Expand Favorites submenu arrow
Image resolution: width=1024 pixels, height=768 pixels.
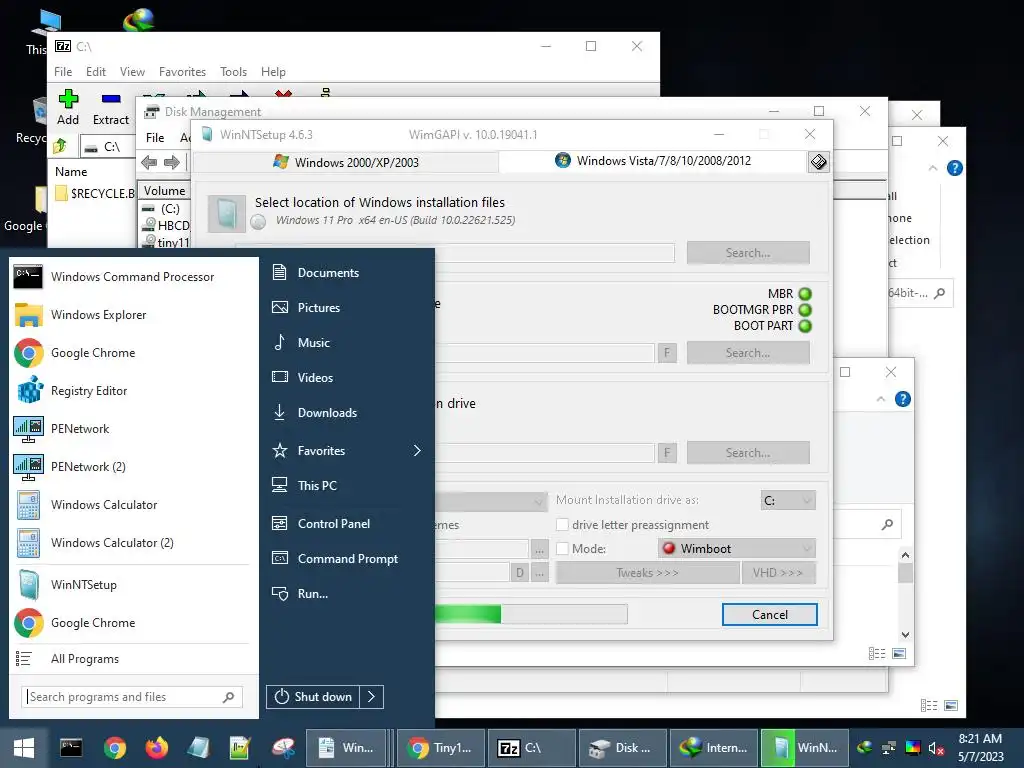tap(417, 451)
